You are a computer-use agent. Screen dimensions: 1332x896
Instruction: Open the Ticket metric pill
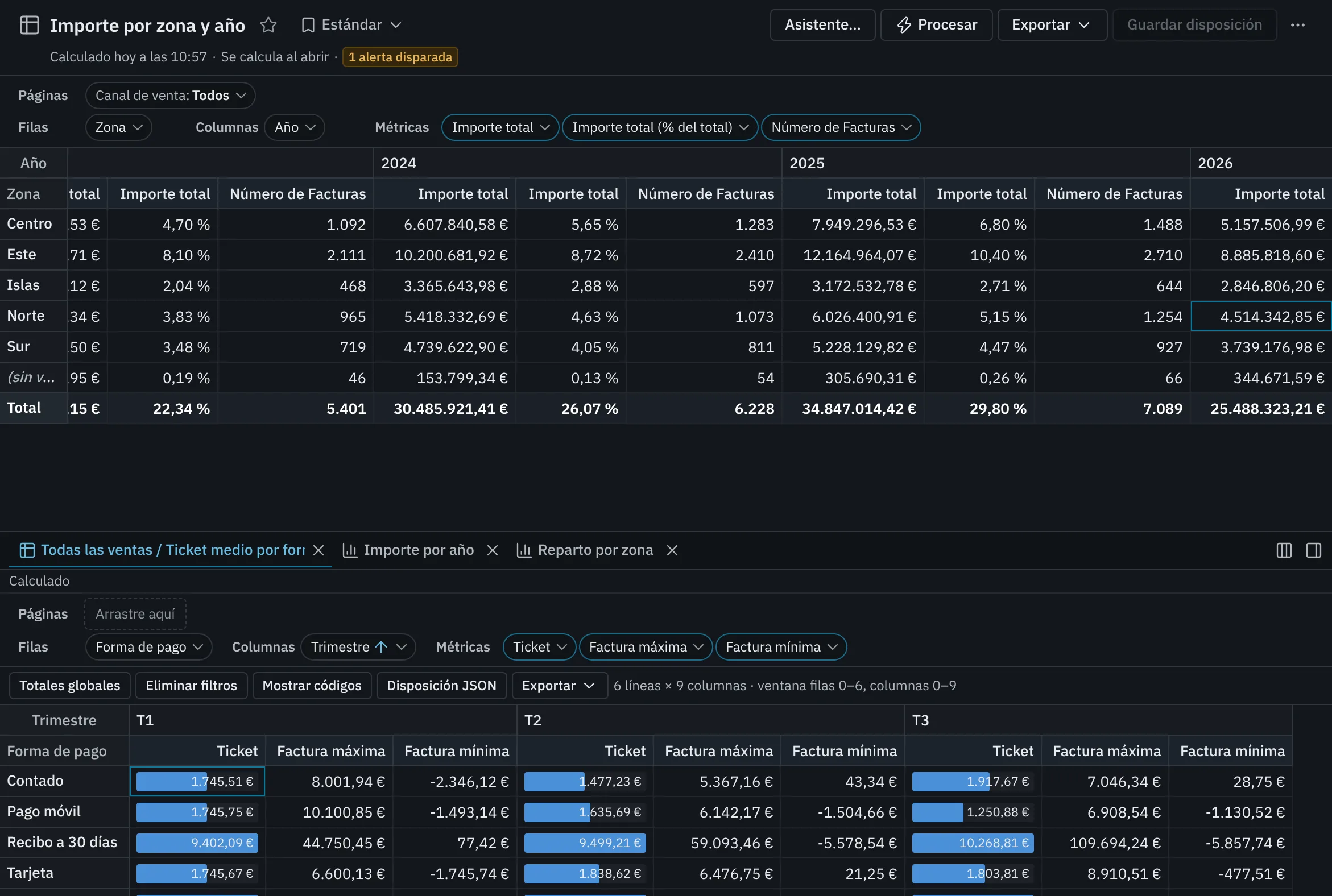pyautogui.click(x=539, y=648)
